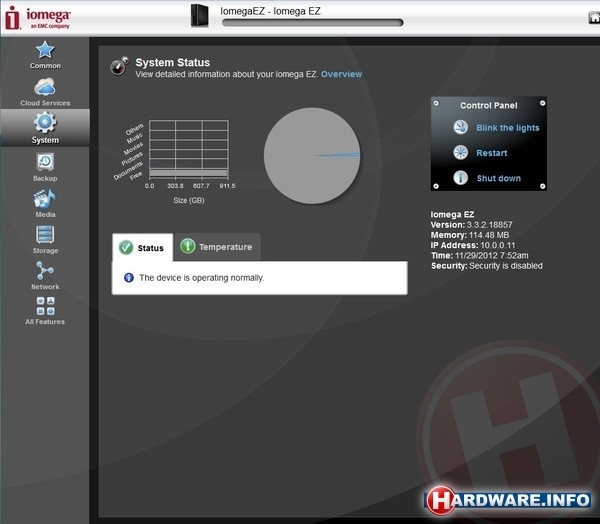Open the Media section icon
600x524 pixels.
[x=45, y=199]
